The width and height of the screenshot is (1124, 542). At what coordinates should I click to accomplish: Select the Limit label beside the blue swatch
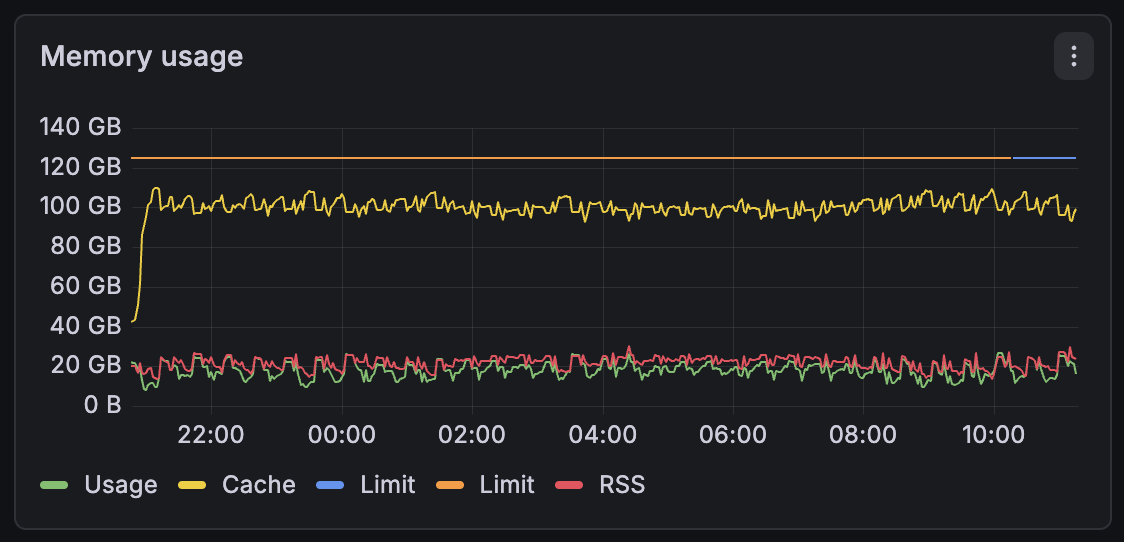click(x=388, y=485)
